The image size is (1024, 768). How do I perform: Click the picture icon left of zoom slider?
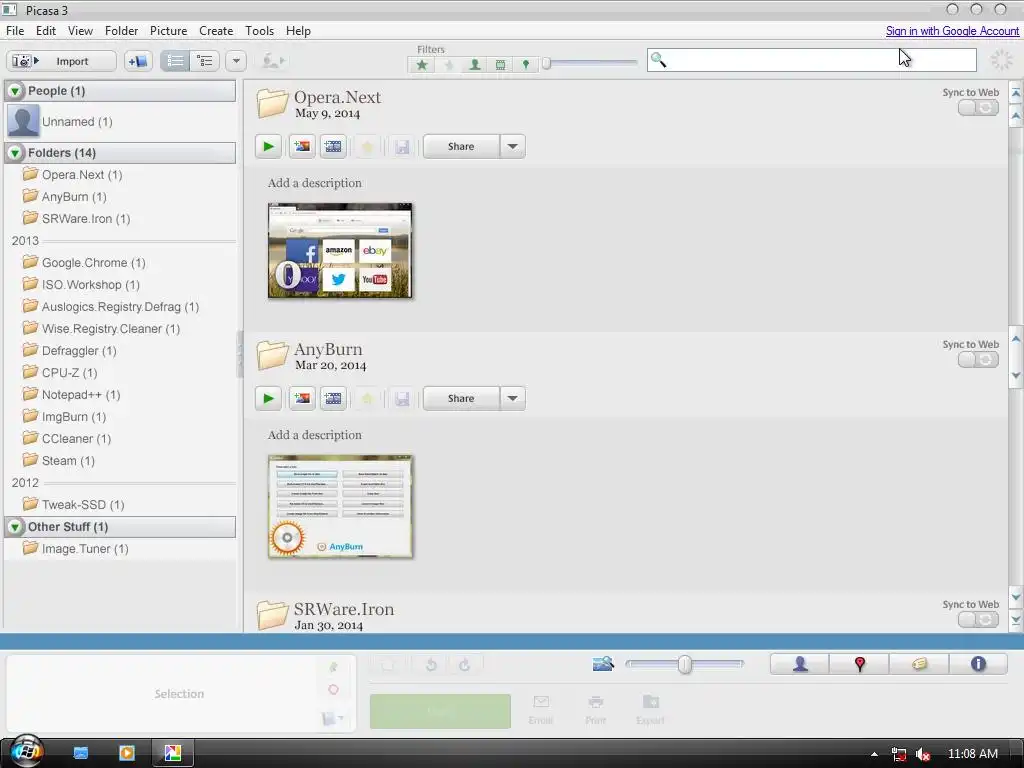pyautogui.click(x=603, y=664)
